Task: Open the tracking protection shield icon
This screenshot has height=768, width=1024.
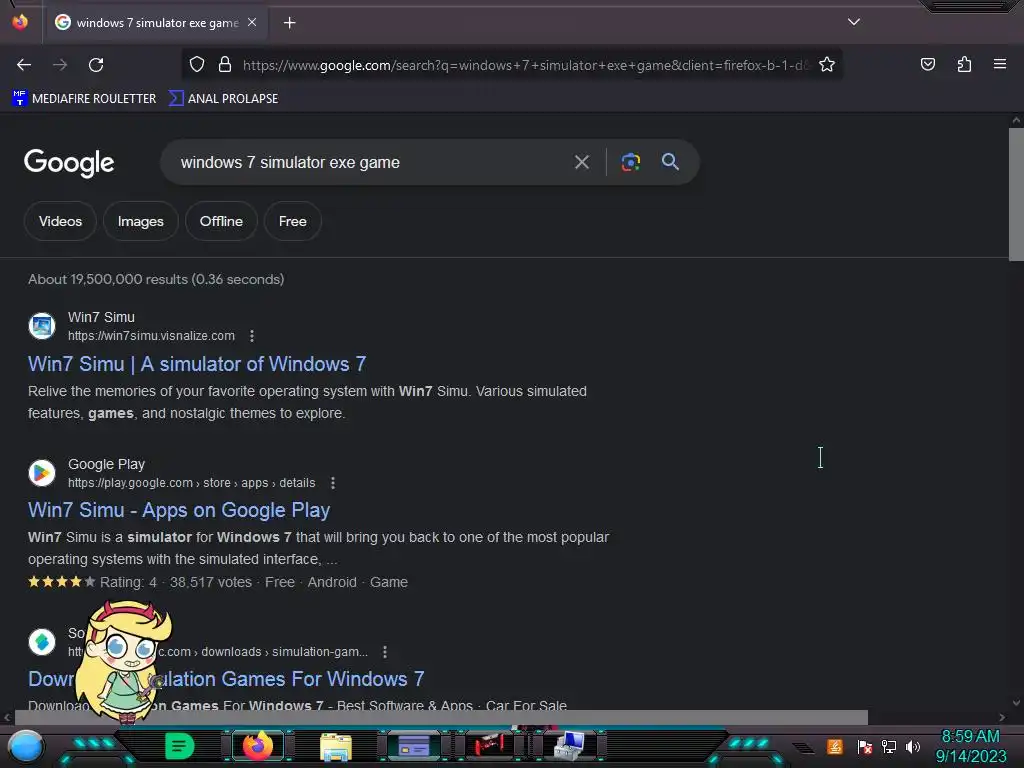Action: pos(197,65)
